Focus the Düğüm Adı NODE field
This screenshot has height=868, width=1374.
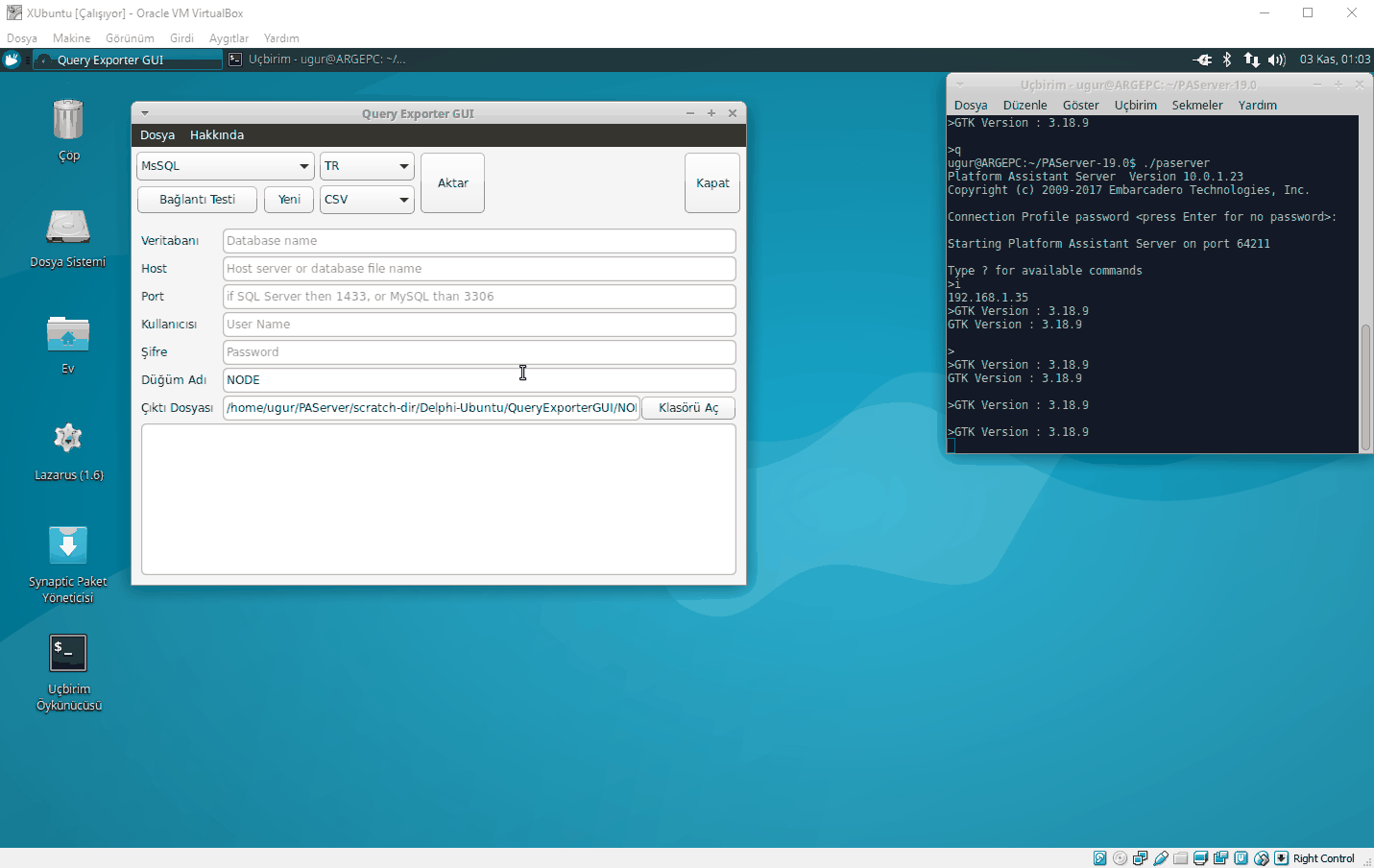479,380
